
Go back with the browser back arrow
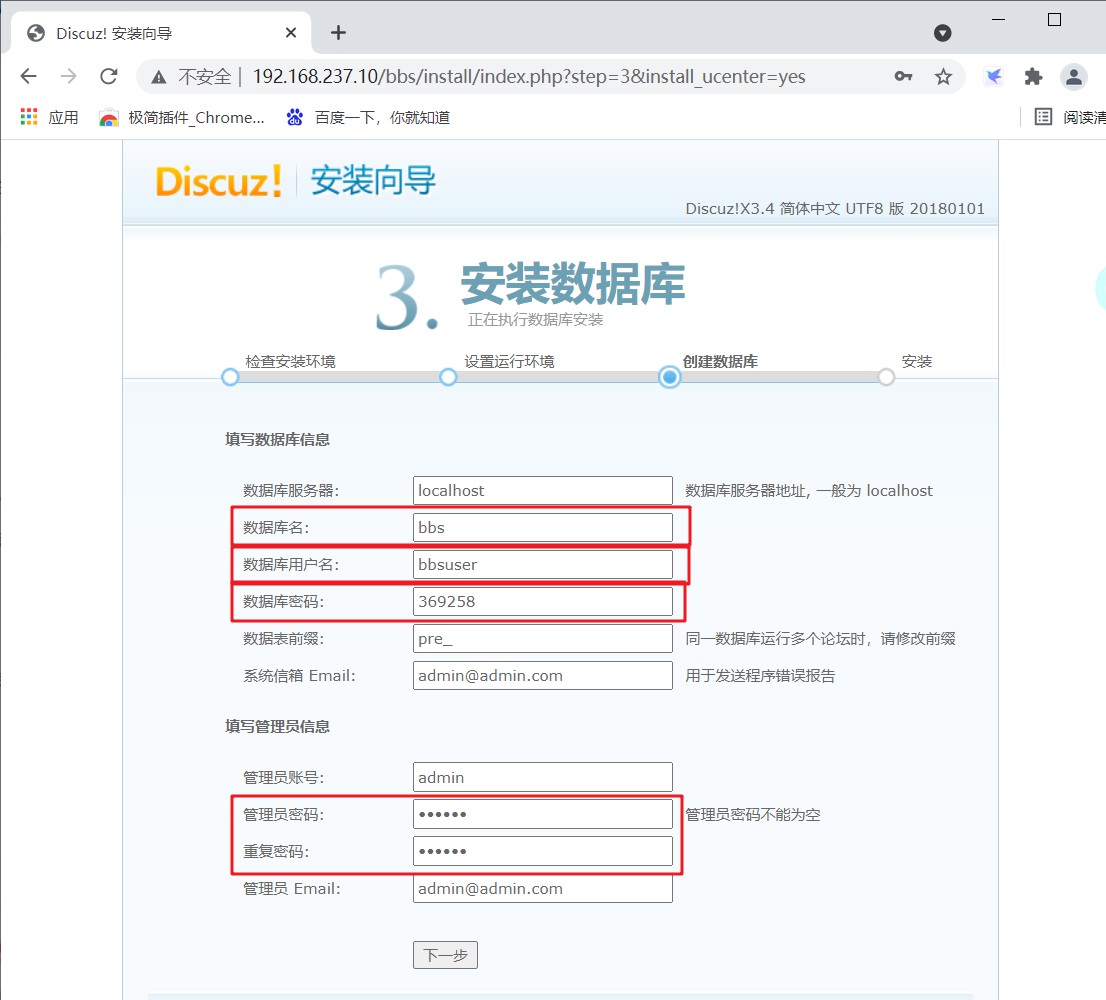[28, 76]
